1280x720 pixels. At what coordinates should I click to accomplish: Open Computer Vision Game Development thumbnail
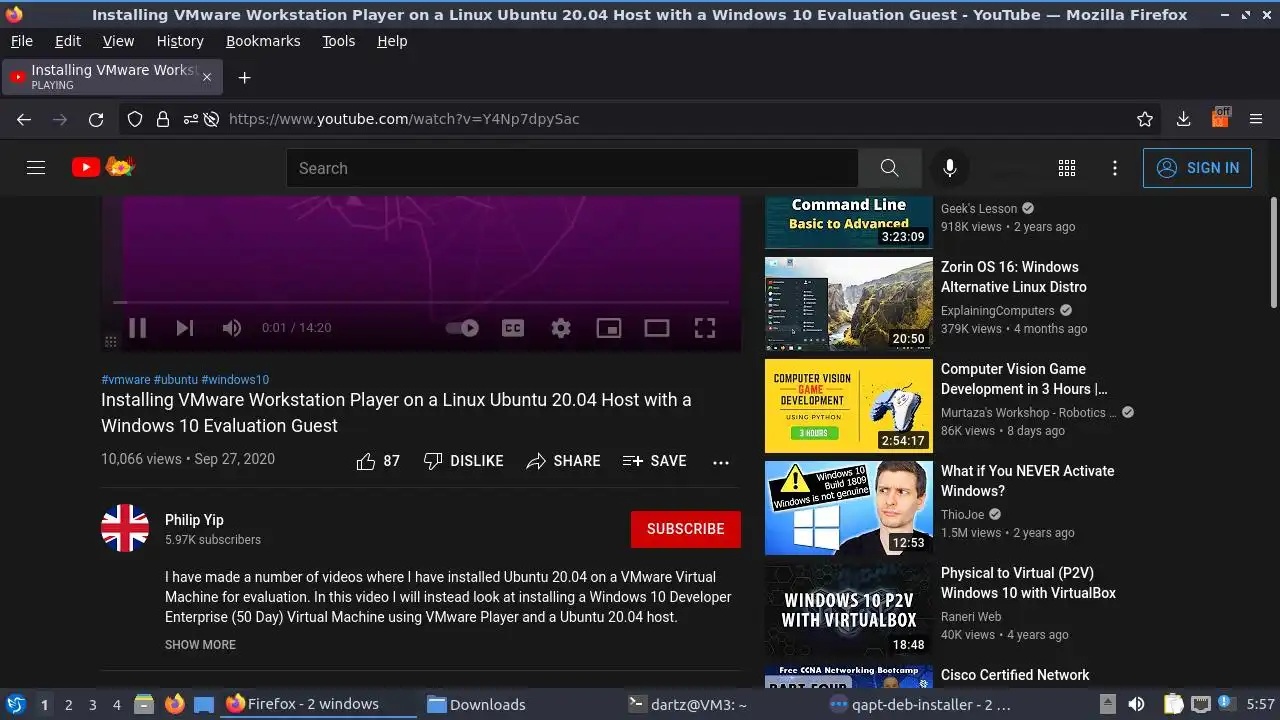pos(849,406)
